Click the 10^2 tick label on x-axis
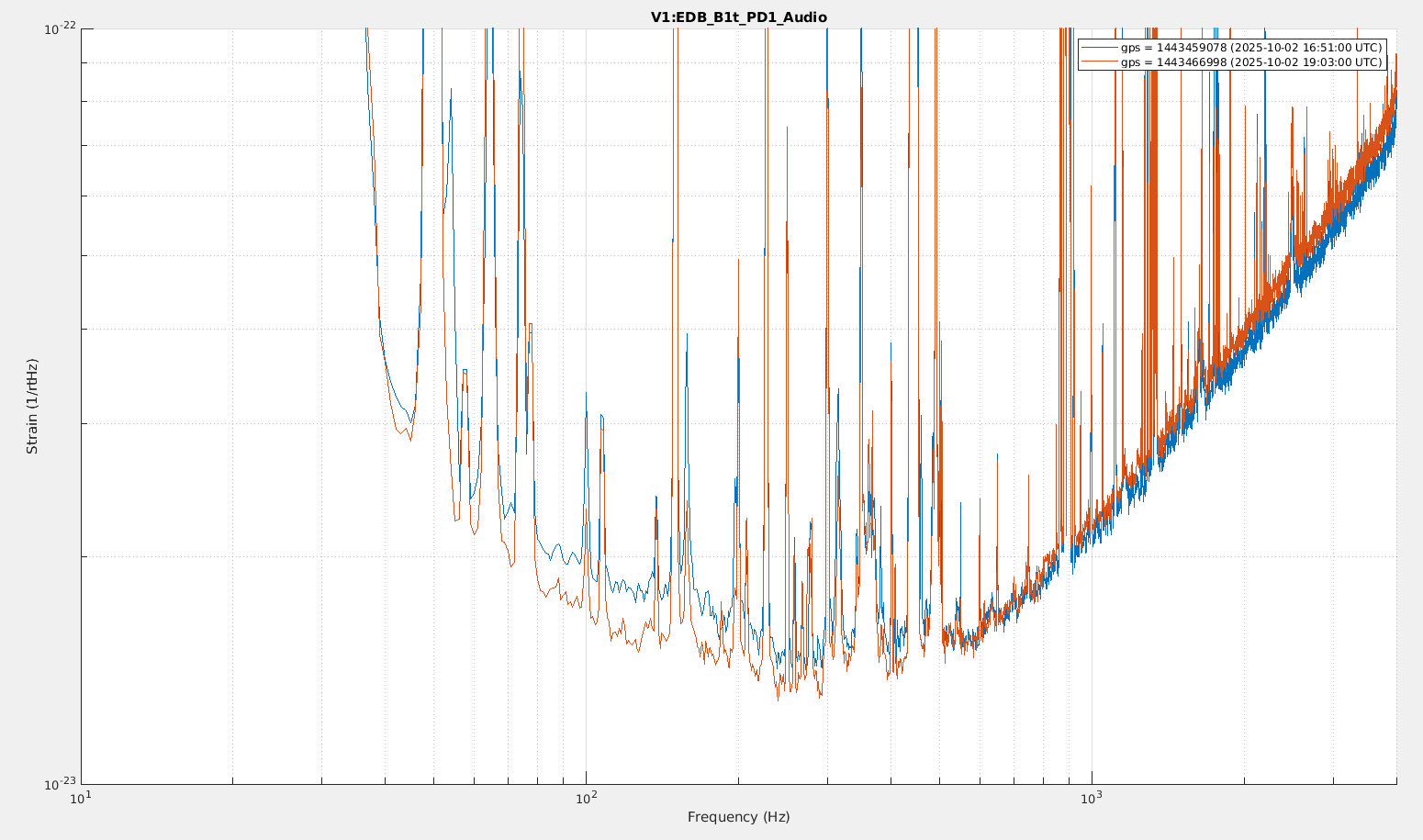Screen dimensions: 1423x840 [586, 800]
